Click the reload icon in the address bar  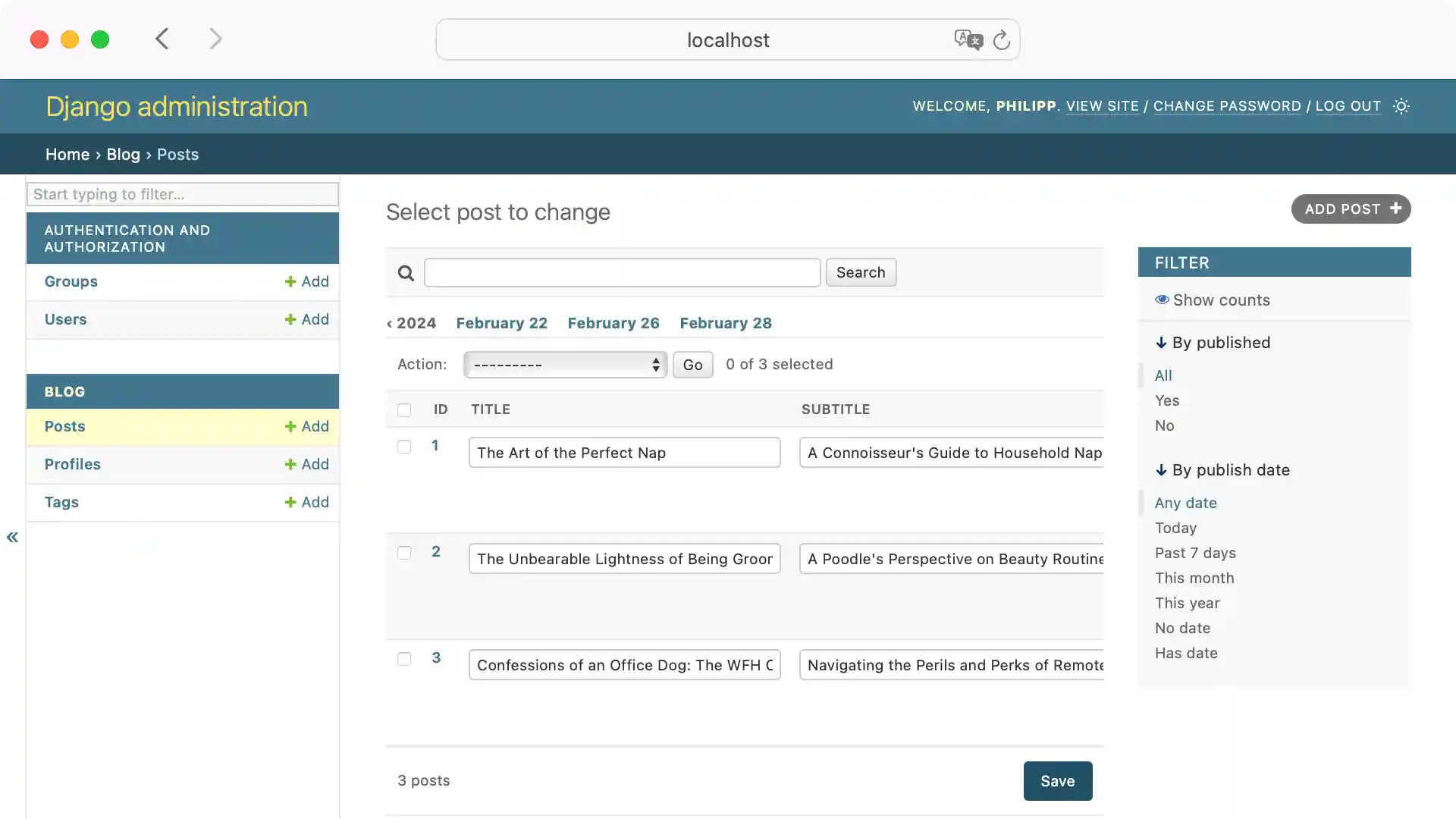(x=1002, y=39)
